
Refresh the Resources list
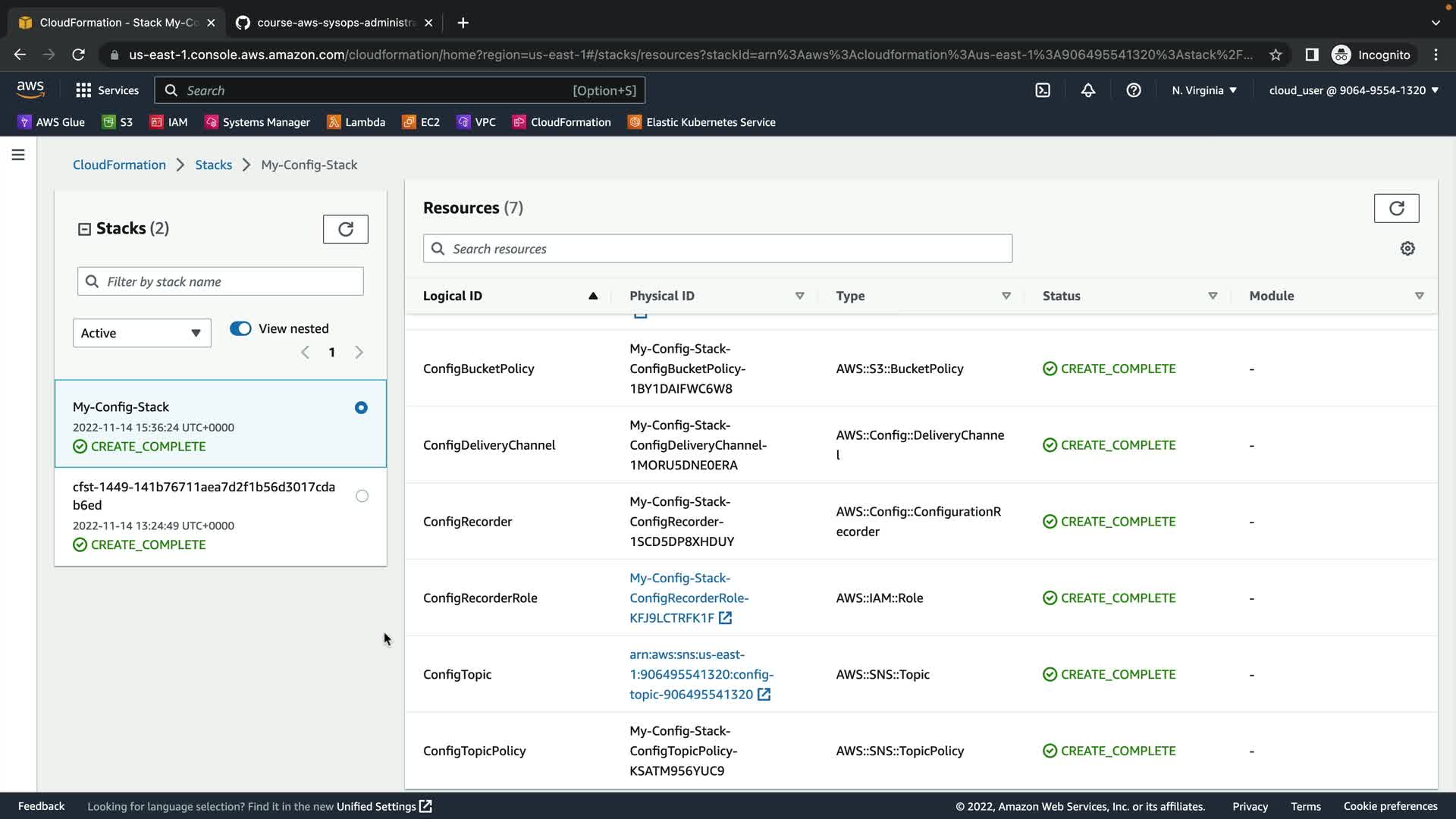(x=1396, y=208)
